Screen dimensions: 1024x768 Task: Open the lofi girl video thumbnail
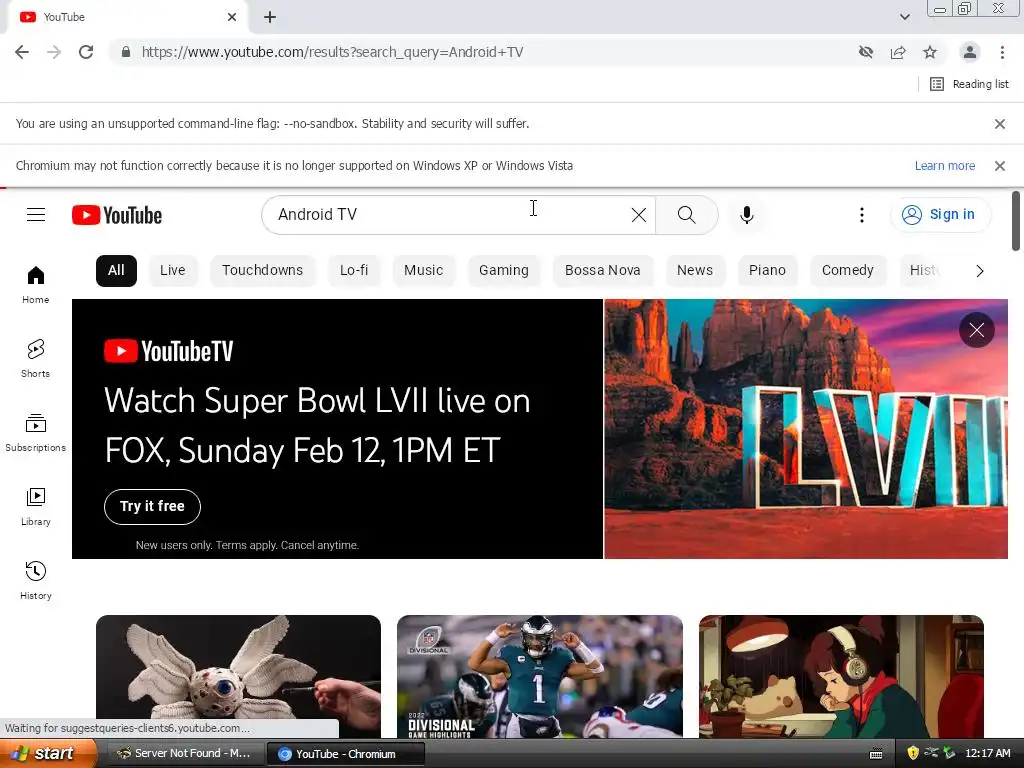[841, 676]
